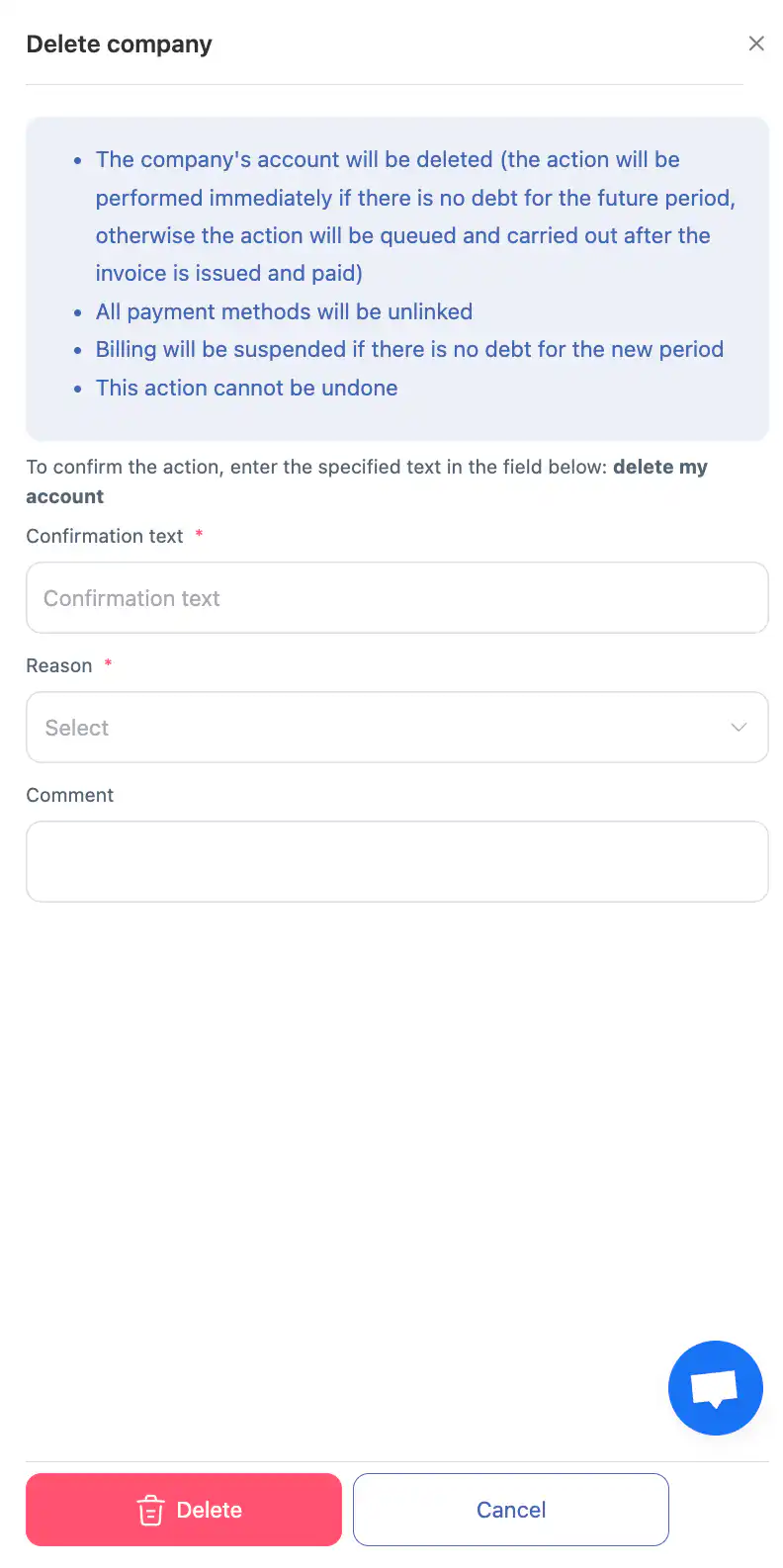The height and width of the screenshot is (1568, 783).
Task: Cancel the company deletion
Action: [510, 1510]
